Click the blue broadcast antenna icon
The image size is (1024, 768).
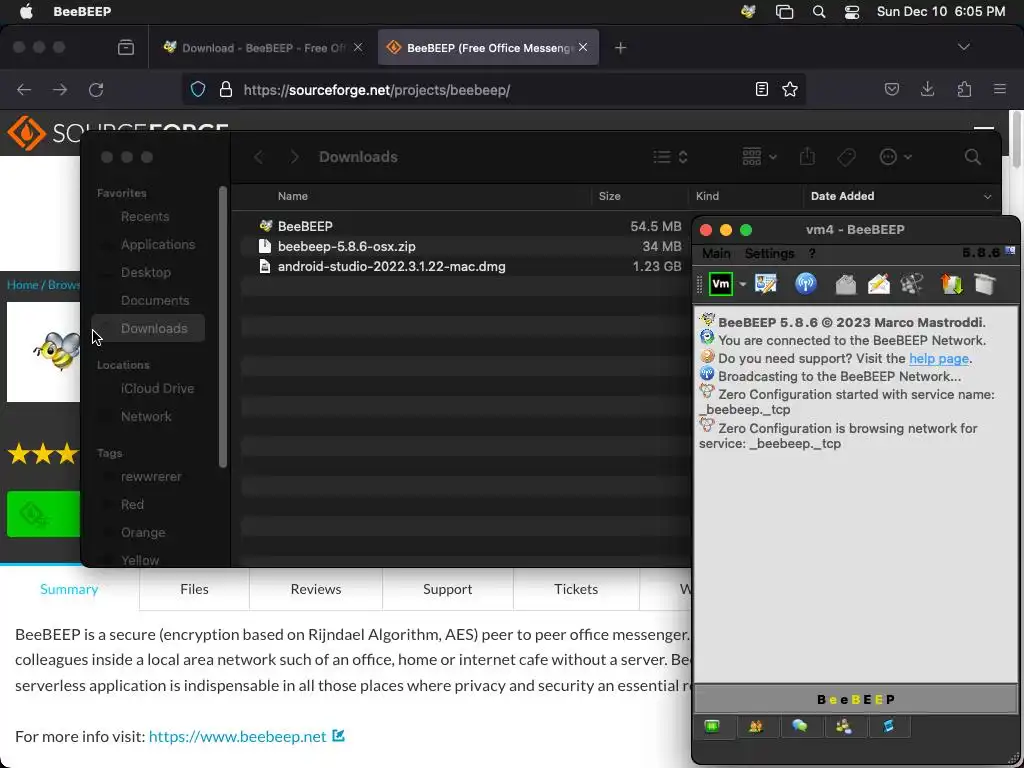[x=806, y=283]
